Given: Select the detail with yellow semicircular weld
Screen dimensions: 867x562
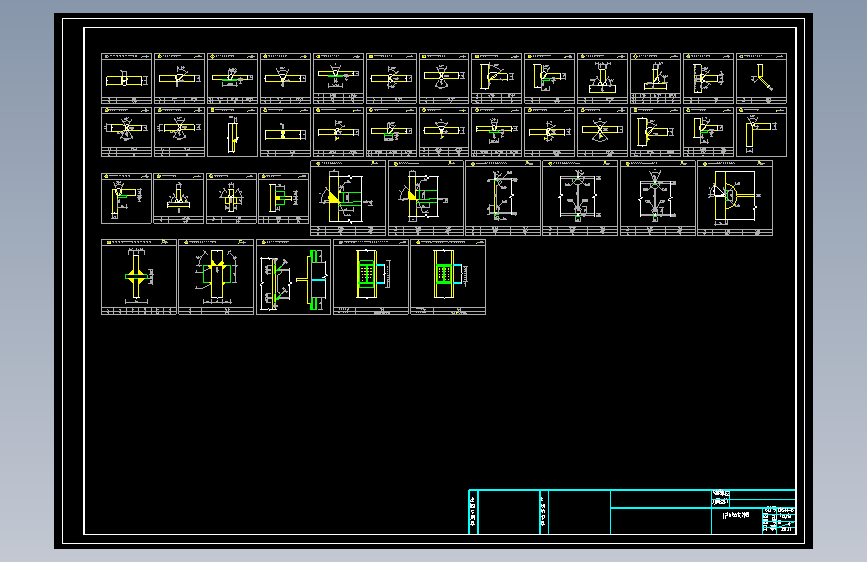Looking at the screenshot, I should [735, 198].
